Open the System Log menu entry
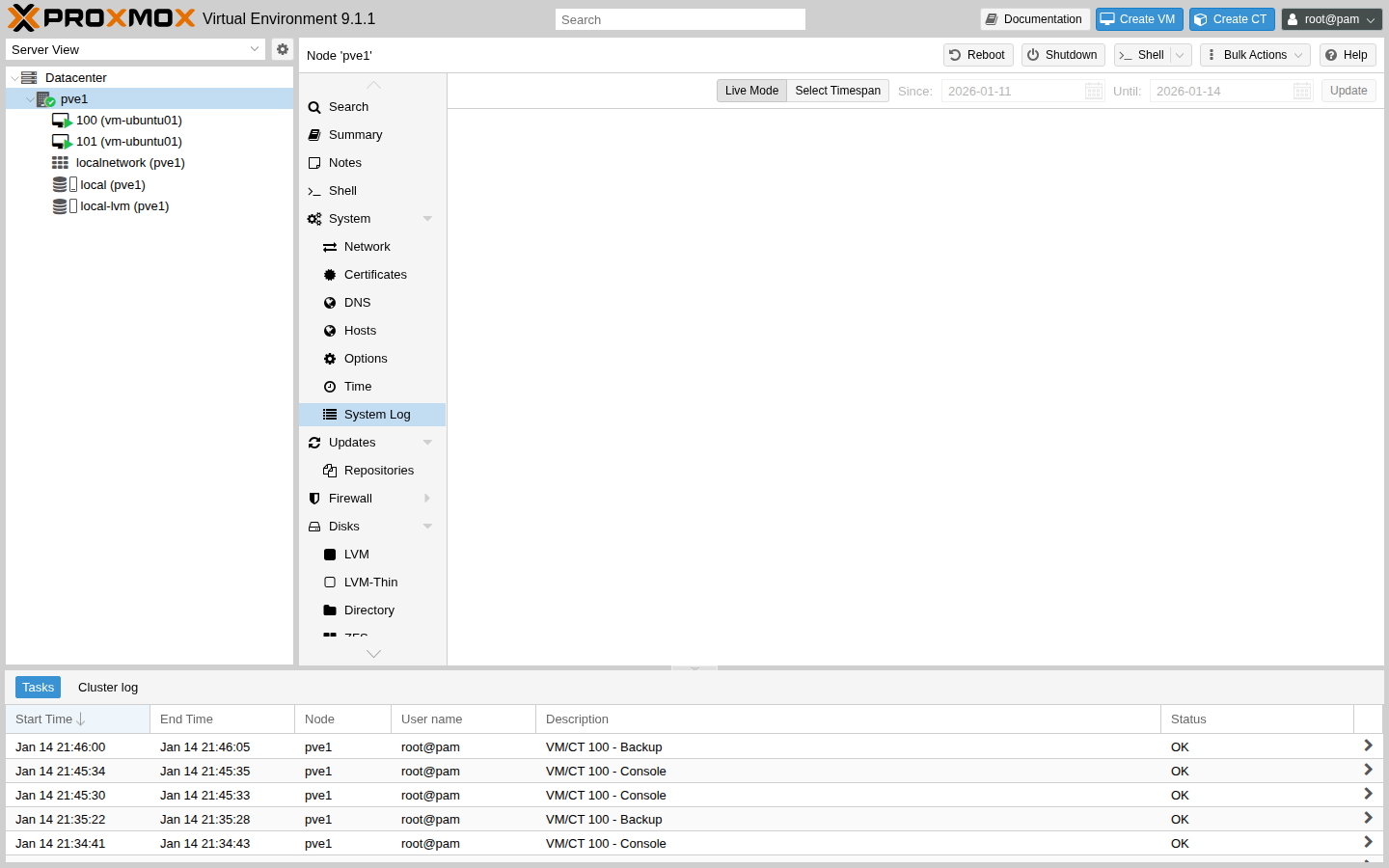The height and width of the screenshot is (868, 1389). pos(377,414)
